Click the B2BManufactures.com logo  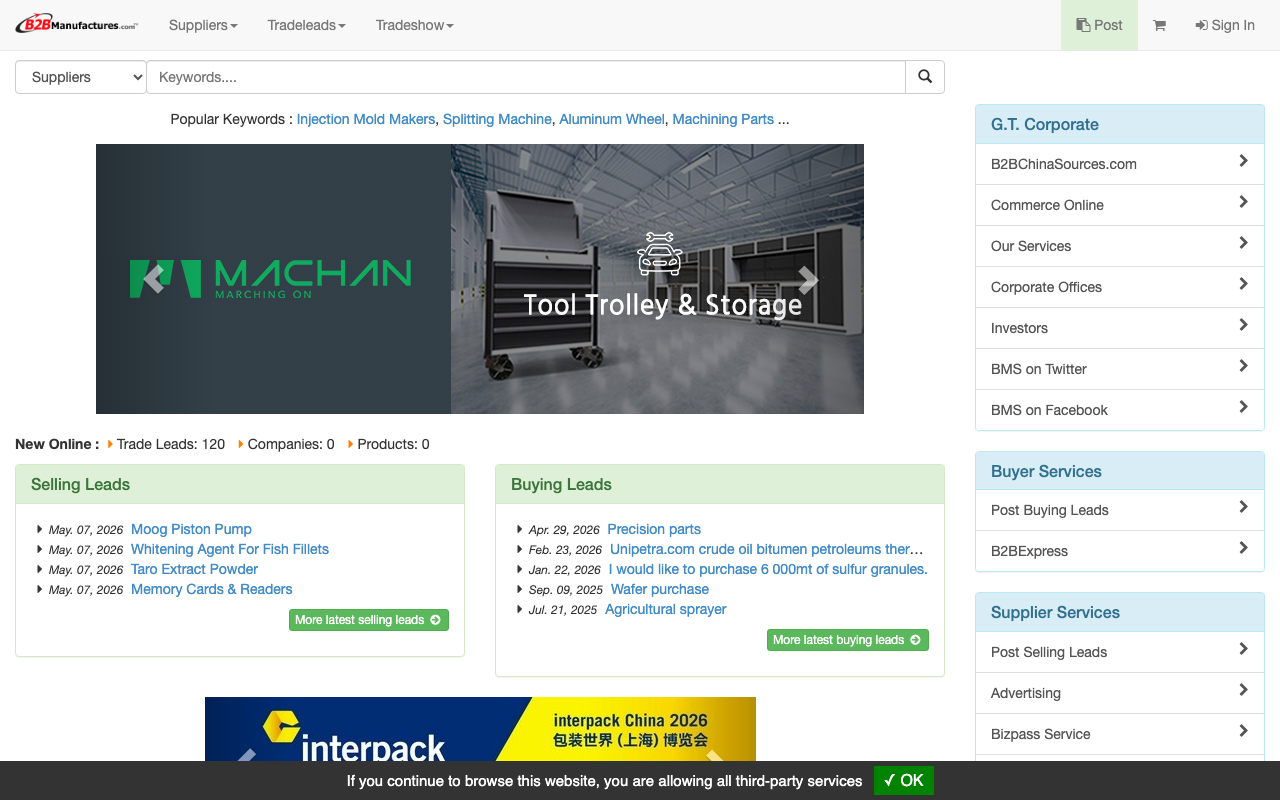[x=77, y=25]
